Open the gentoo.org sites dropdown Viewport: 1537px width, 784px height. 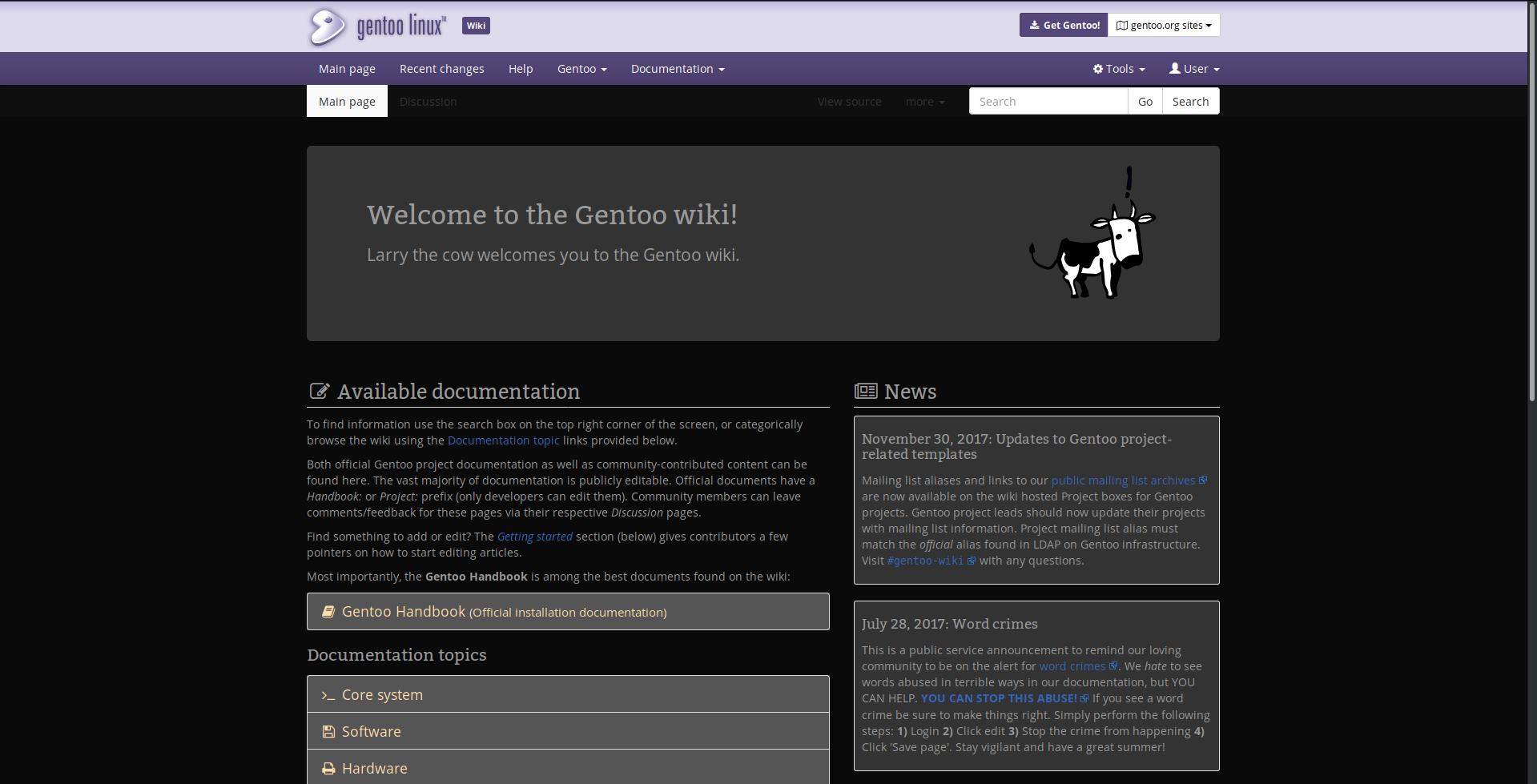[x=1163, y=25]
